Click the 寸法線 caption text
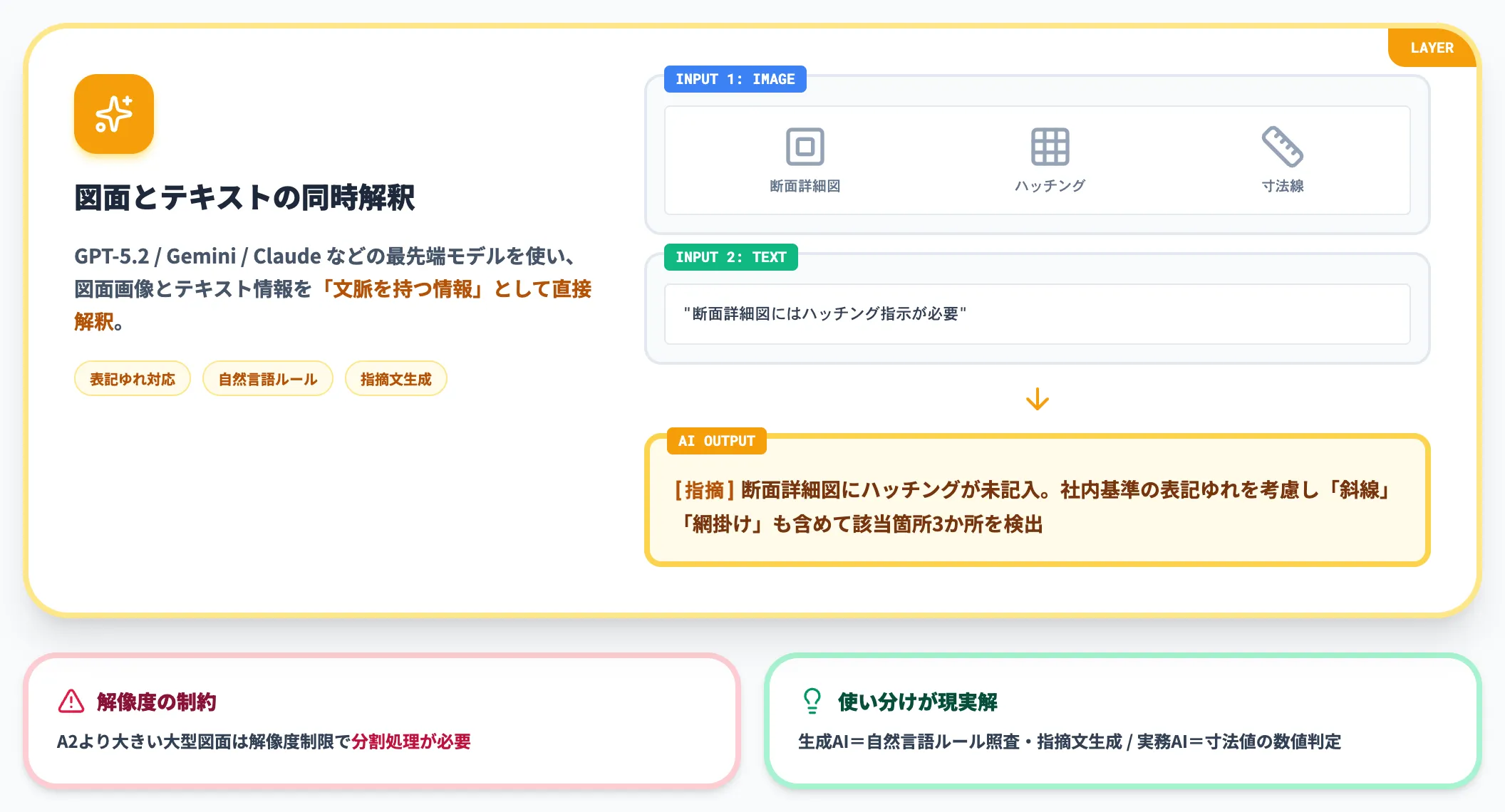 pyautogui.click(x=1283, y=186)
